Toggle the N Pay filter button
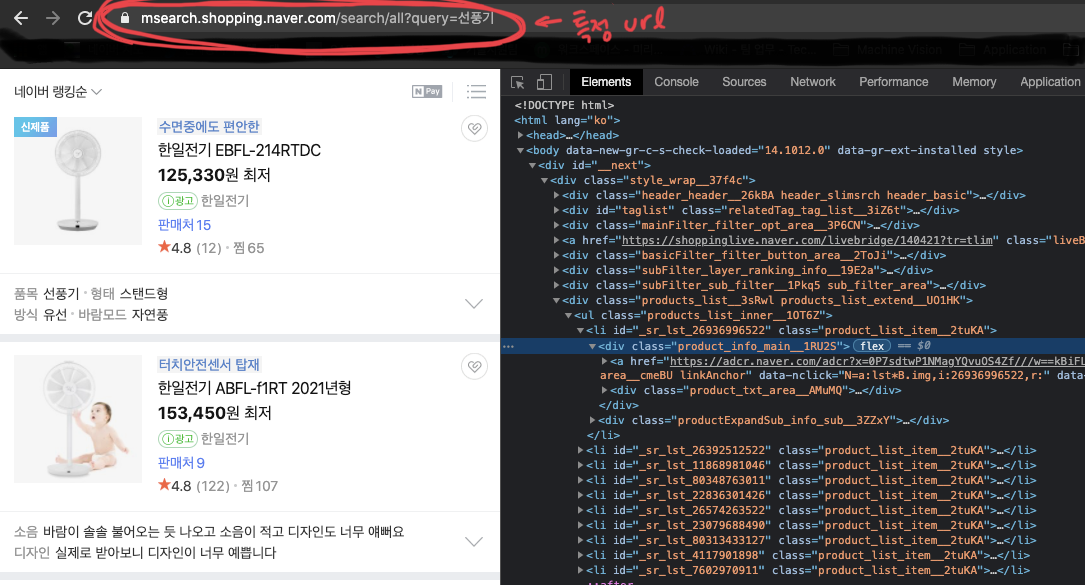 [427, 91]
